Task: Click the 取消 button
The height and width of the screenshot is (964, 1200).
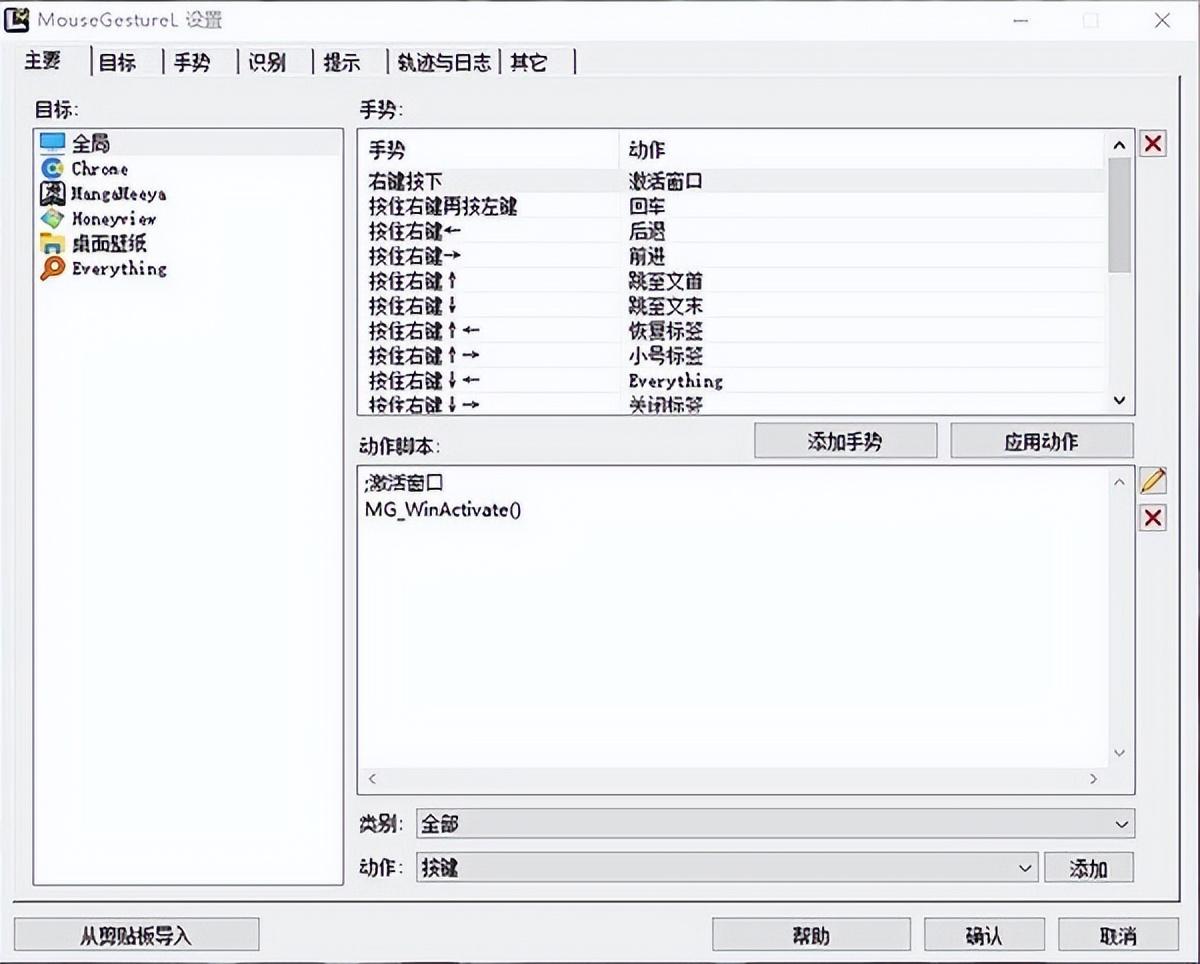Action: [x=1117, y=935]
